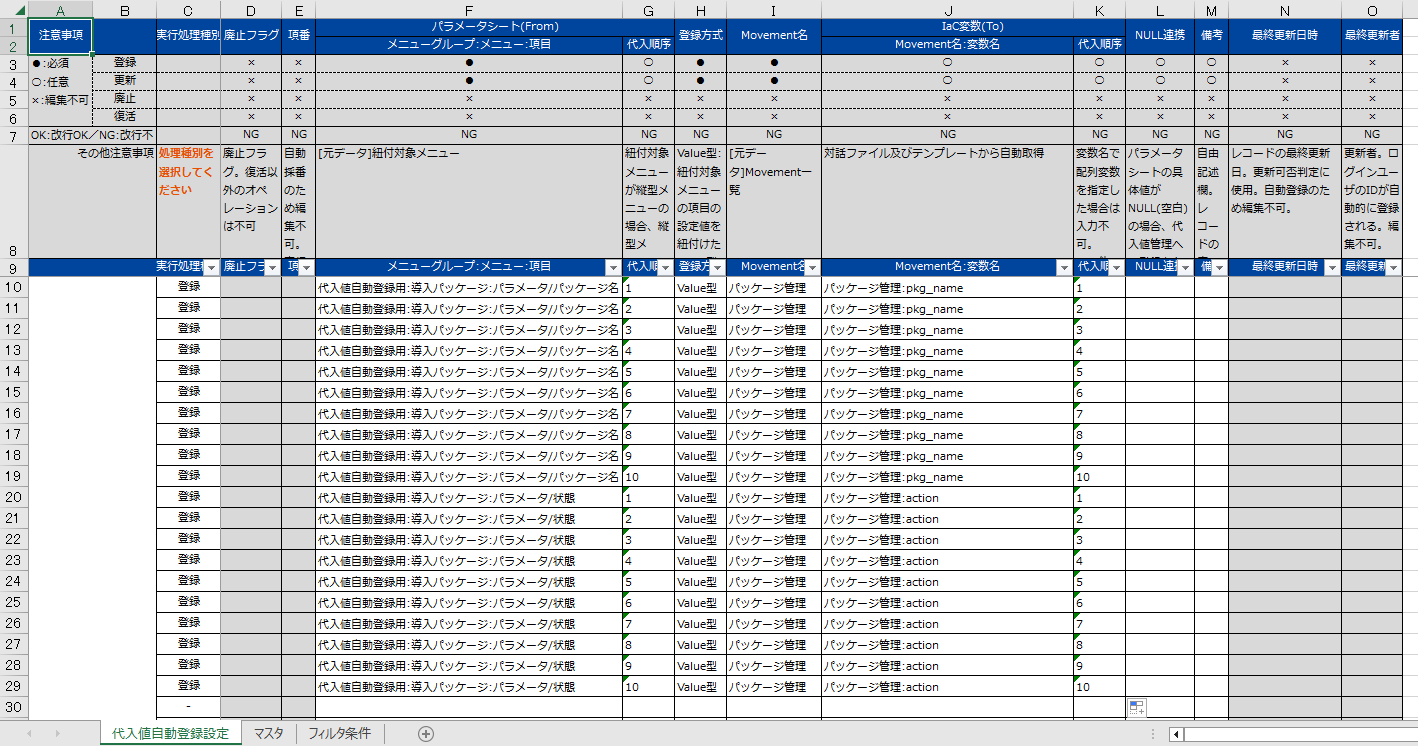Viewport: 1418px width, 746px height.
Task: Switch to the マスタ sheet tab
Action: (268, 734)
